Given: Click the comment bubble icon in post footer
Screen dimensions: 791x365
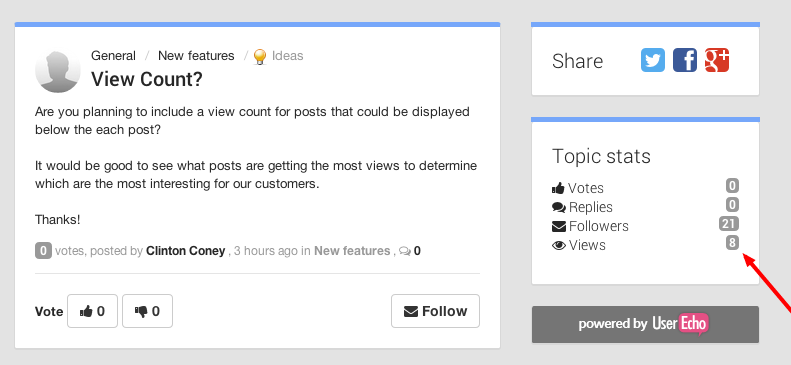Looking at the screenshot, I should 405,251.
